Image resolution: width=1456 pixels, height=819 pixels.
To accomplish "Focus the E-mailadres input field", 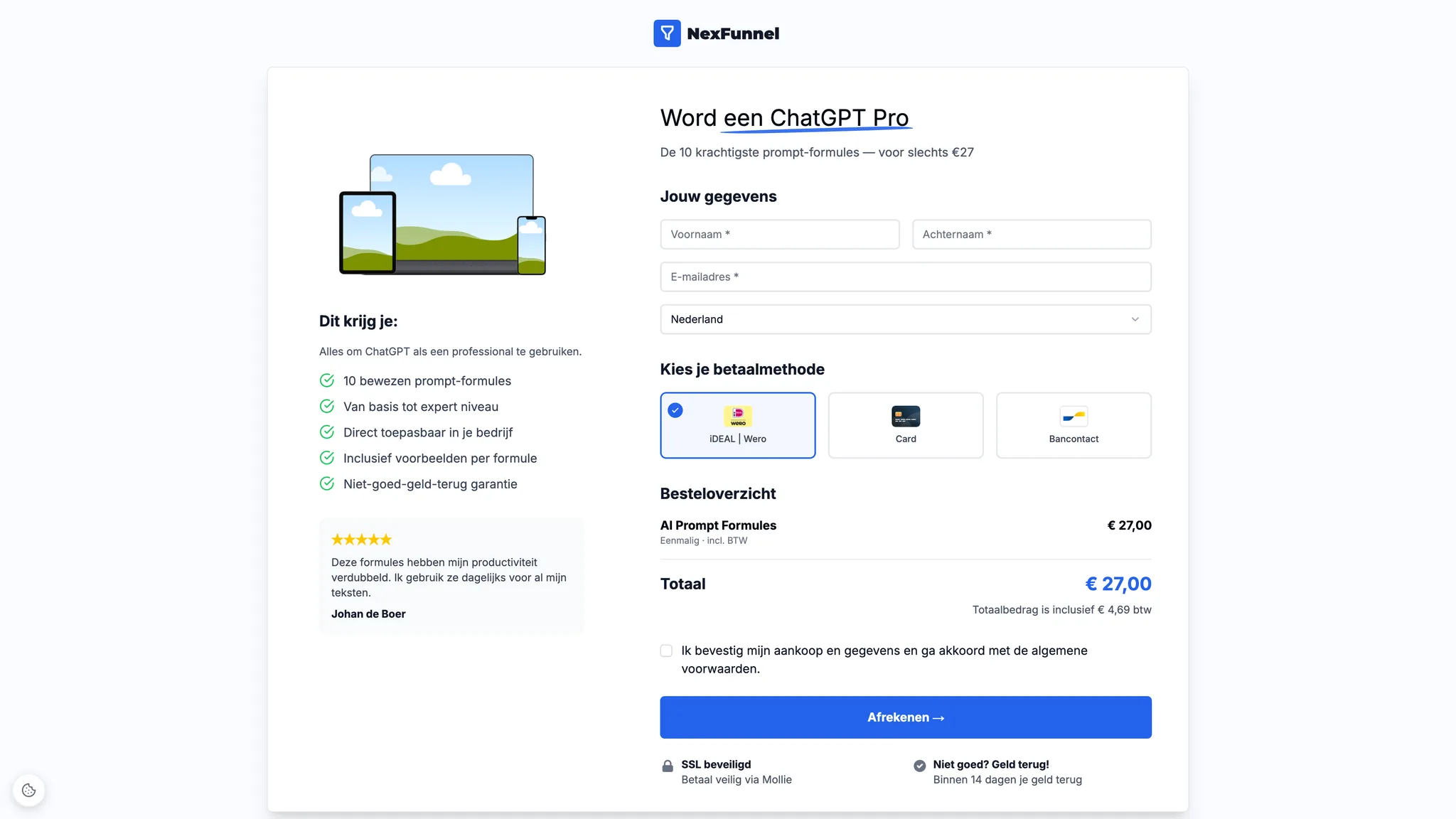I will [x=906, y=277].
